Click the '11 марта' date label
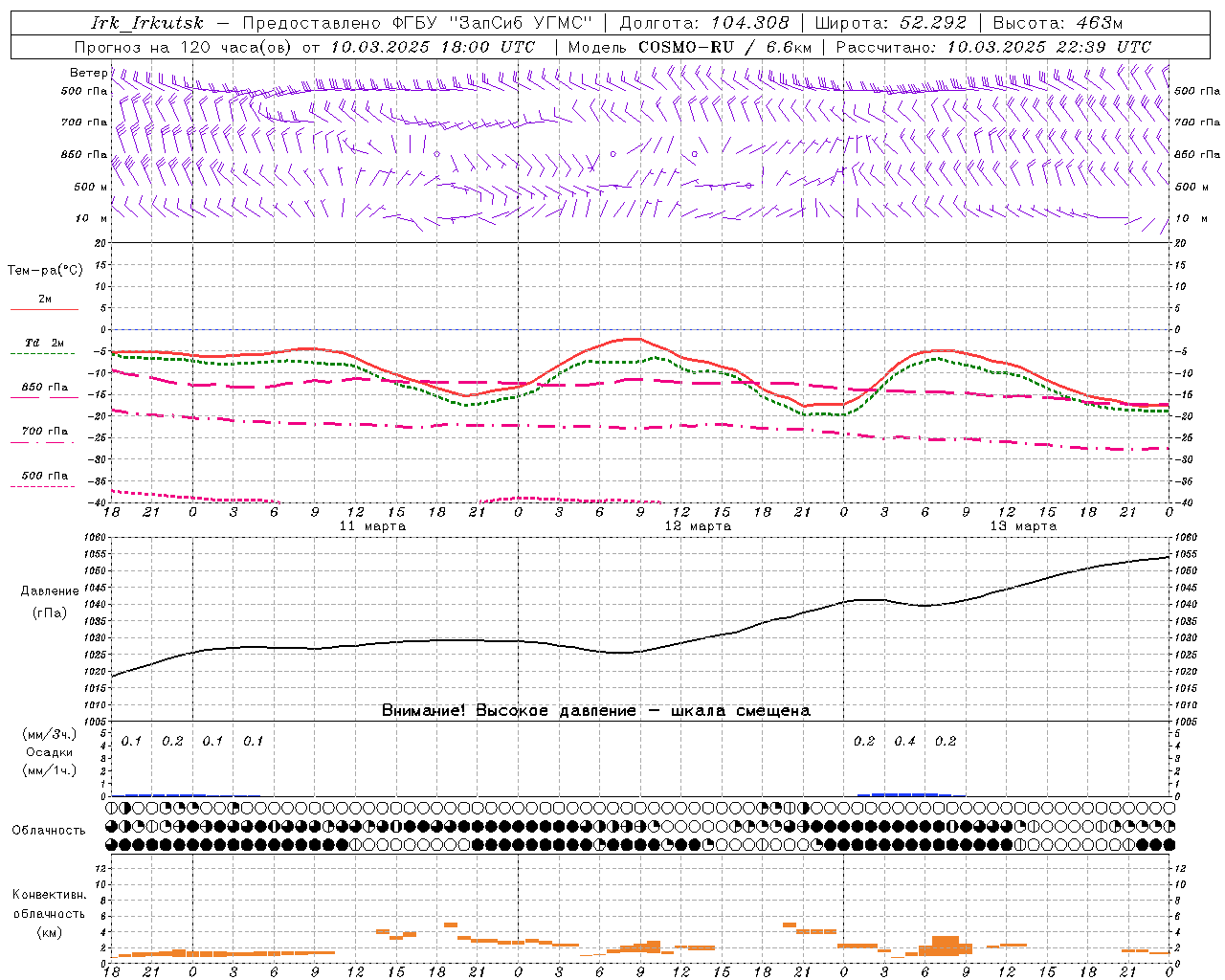1225x980 pixels. tap(372, 526)
